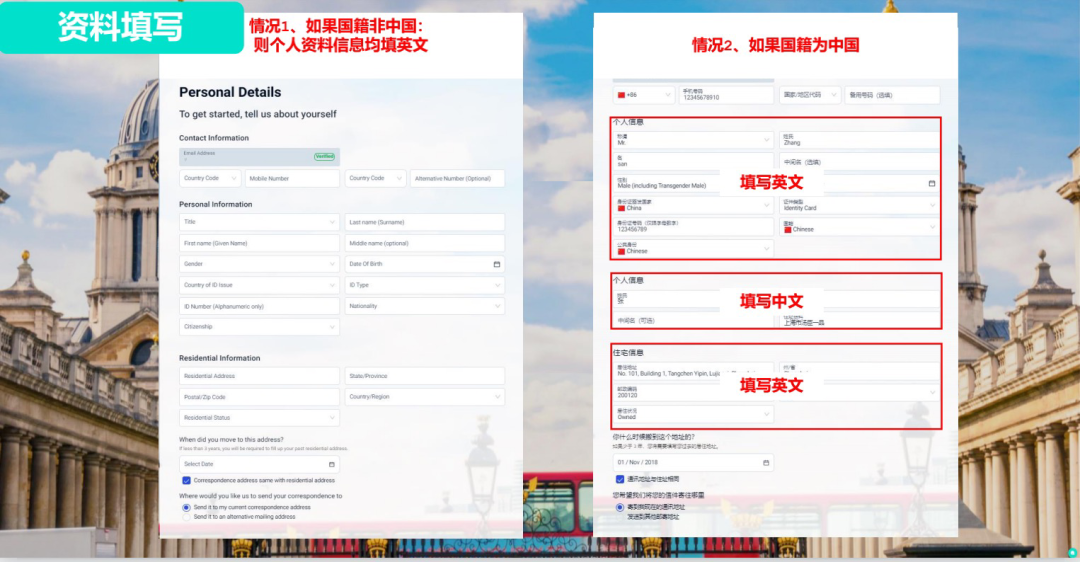The height and width of the screenshot is (562, 1080).
Task: Click the Alternative Number (Optional) field
Action: click(457, 178)
